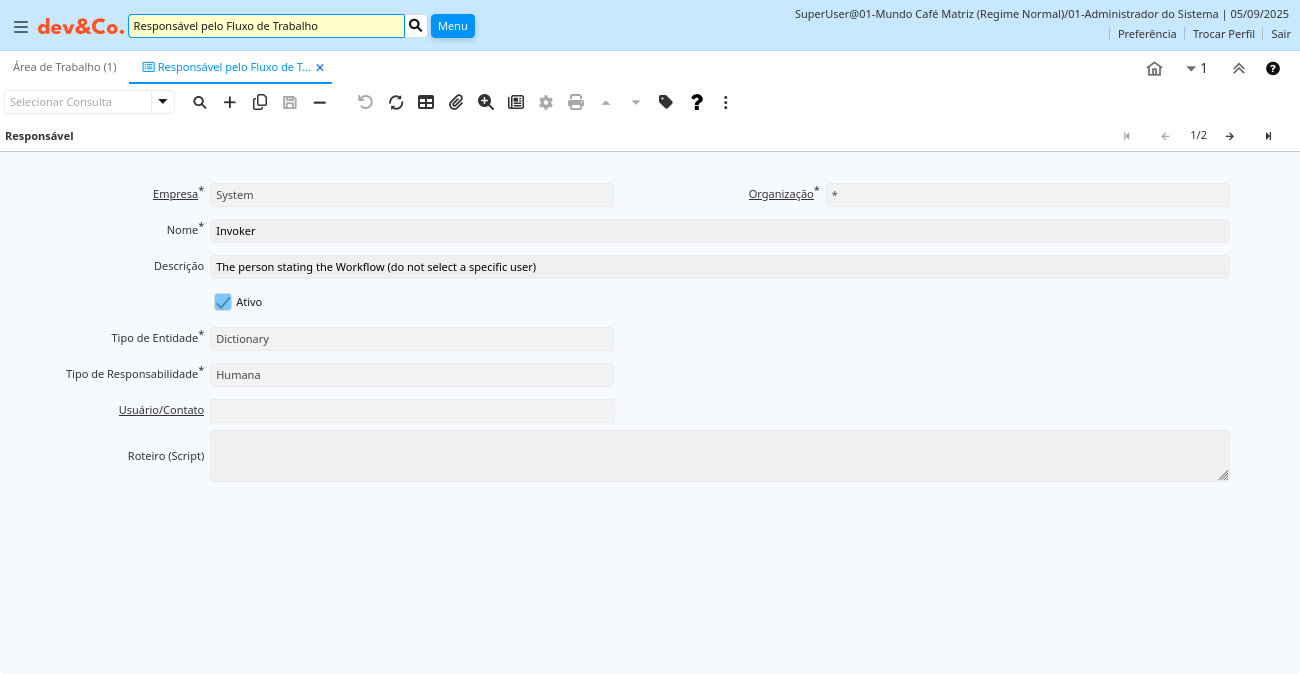Click the New Record plus icon

coord(230,102)
